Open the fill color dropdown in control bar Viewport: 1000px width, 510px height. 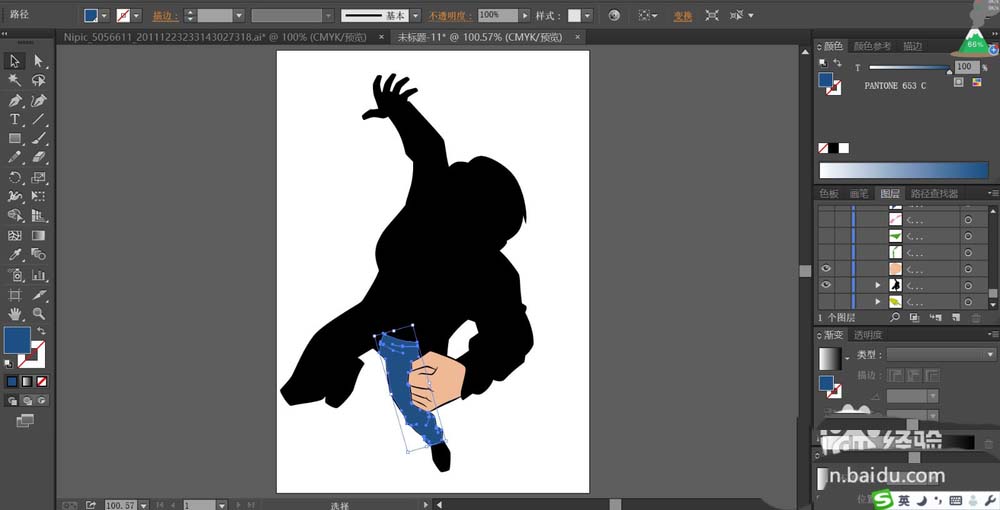(104, 15)
